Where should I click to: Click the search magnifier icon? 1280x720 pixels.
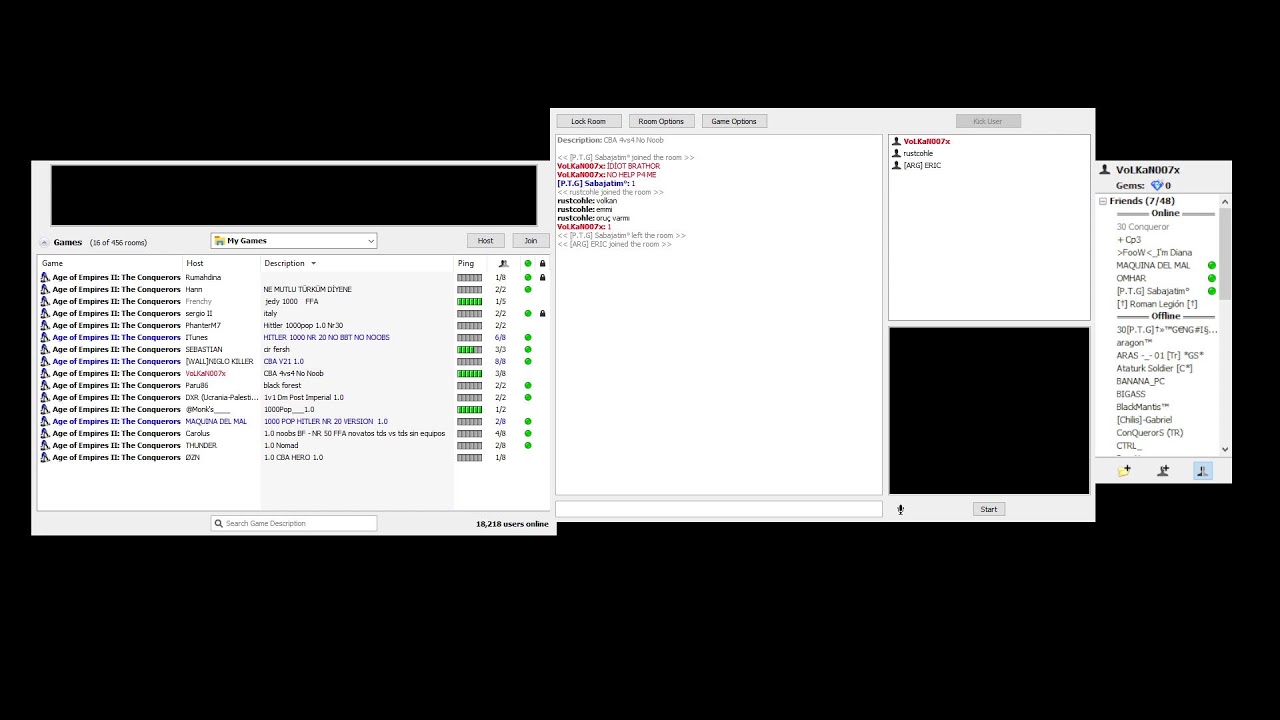[x=218, y=523]
